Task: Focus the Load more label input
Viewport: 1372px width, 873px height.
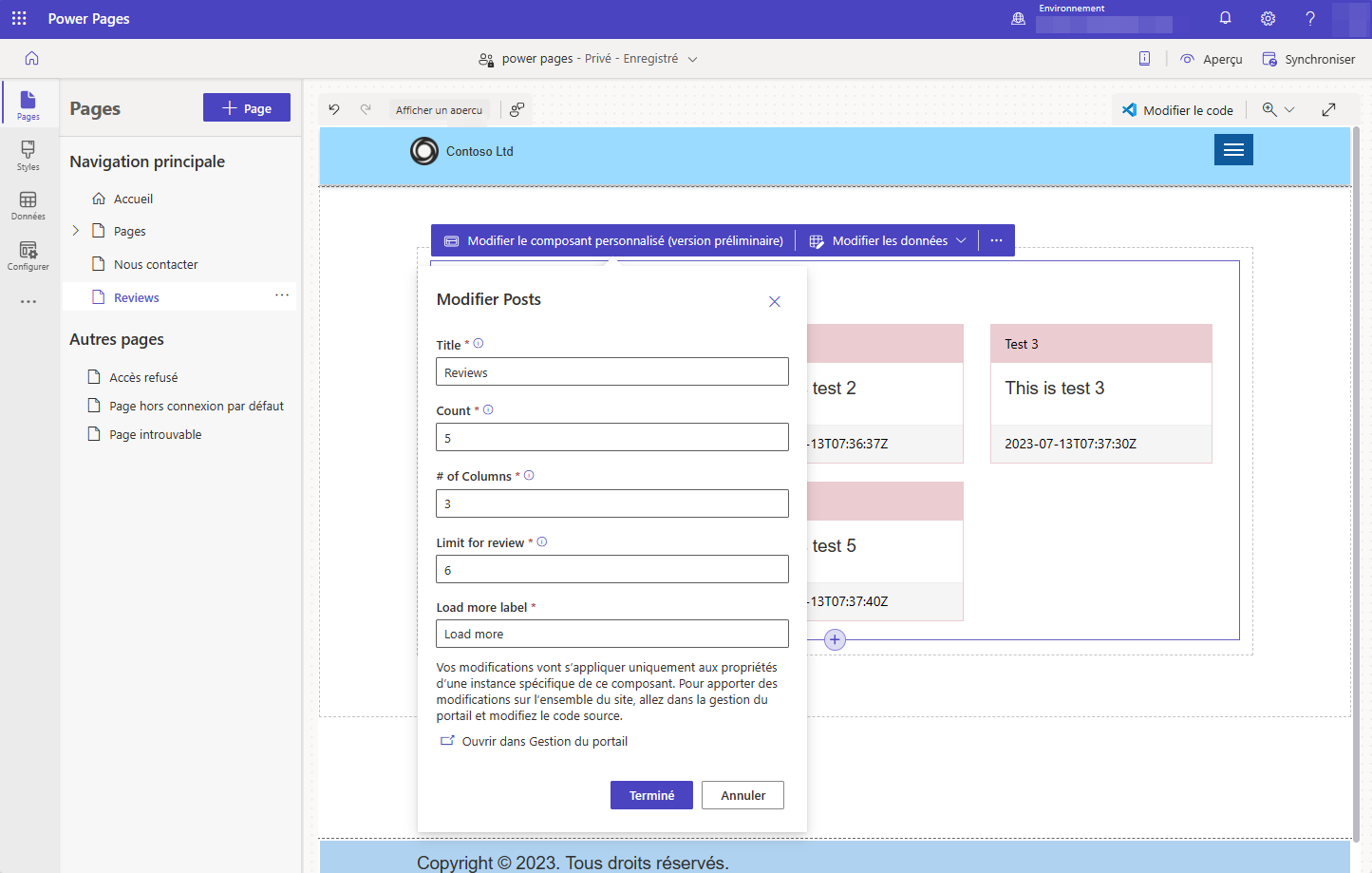Action: [612, 634]
